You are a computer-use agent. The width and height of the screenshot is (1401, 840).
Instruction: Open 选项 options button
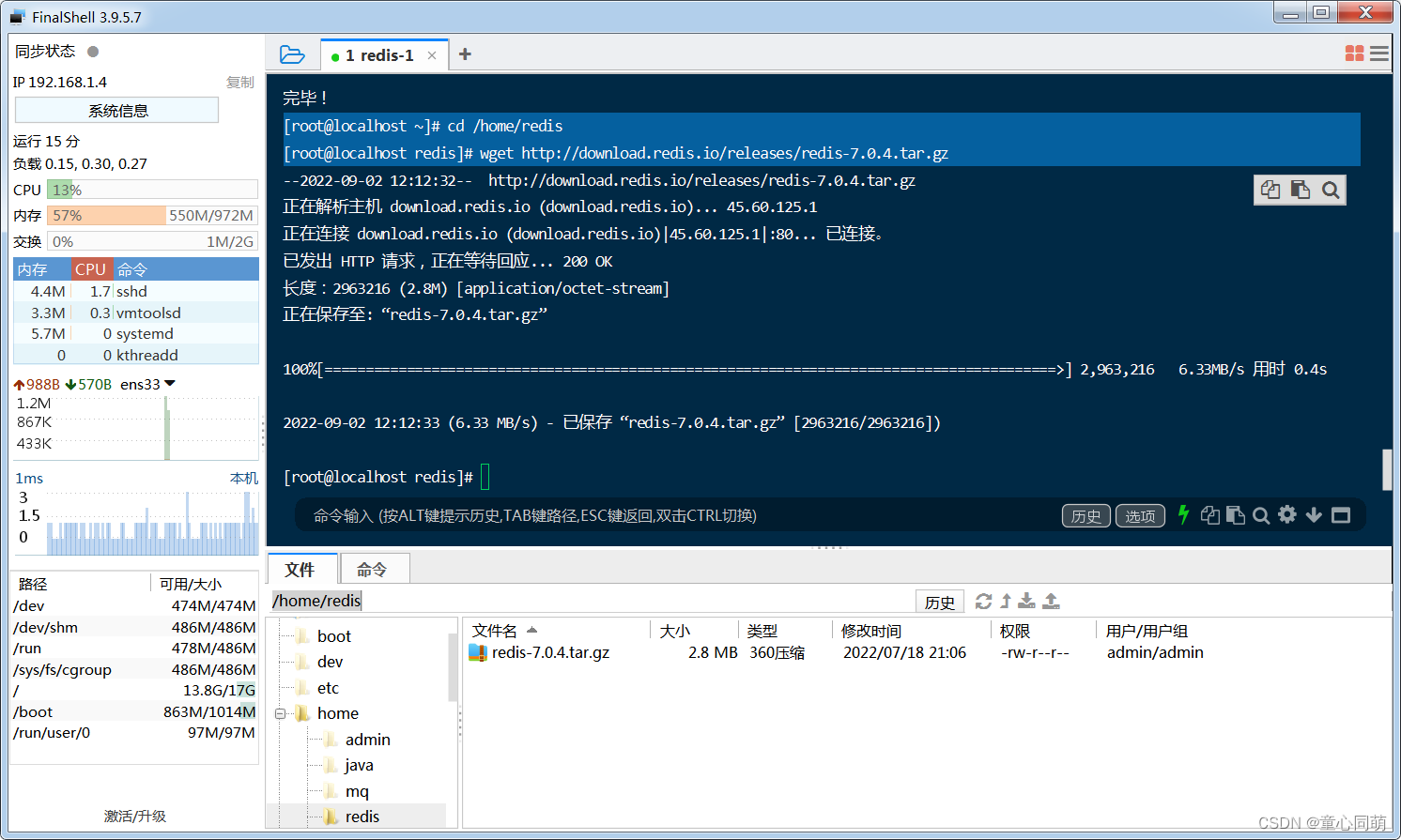pos(1140,515)
